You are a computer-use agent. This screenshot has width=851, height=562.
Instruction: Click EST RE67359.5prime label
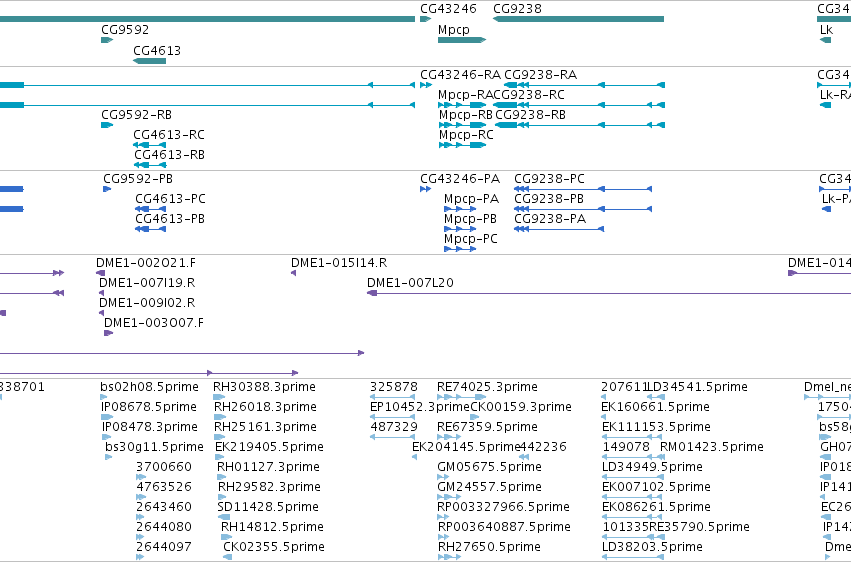[x=487, y=427]
